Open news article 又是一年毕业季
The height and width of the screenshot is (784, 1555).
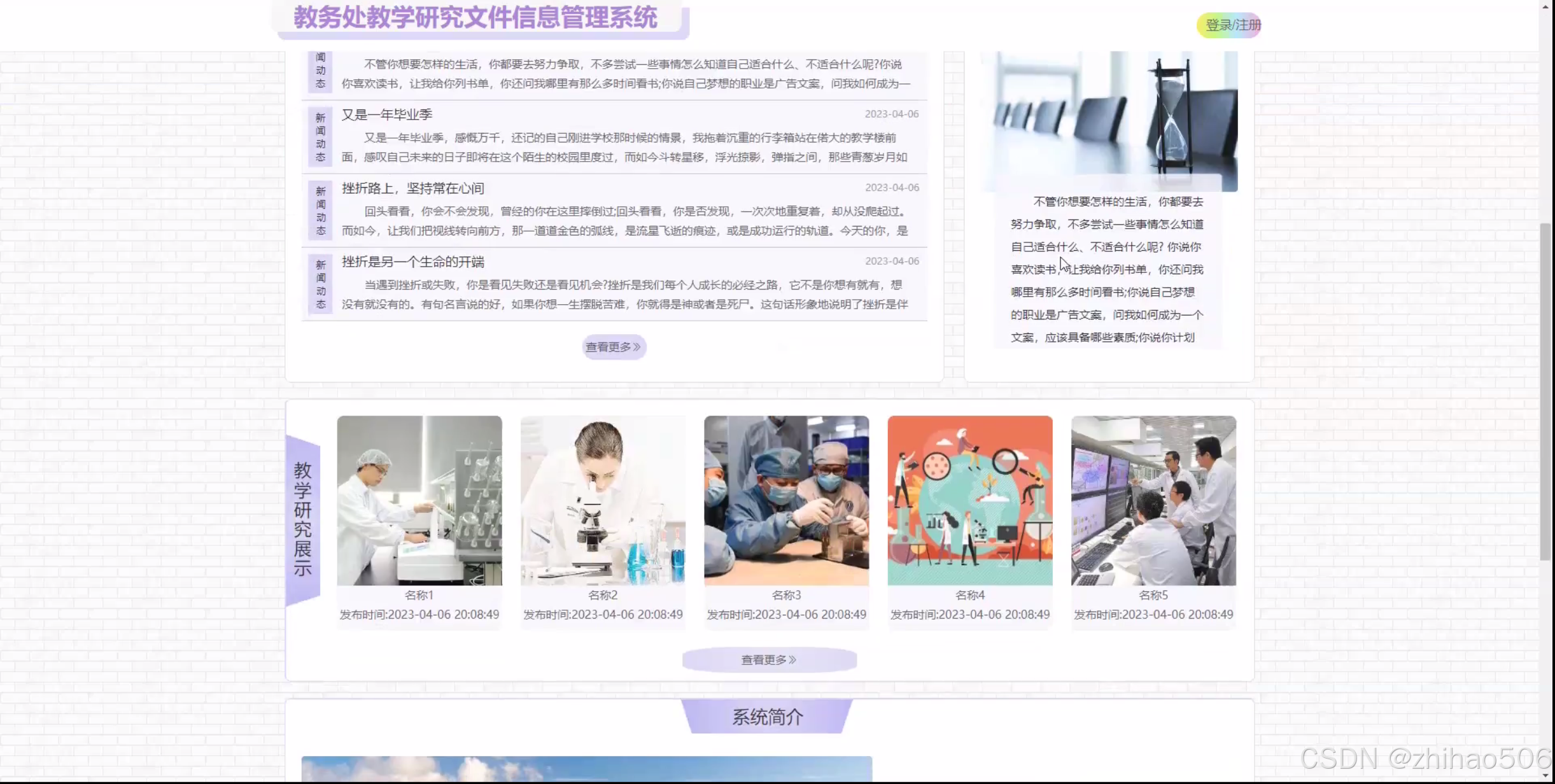coord(387,115)
